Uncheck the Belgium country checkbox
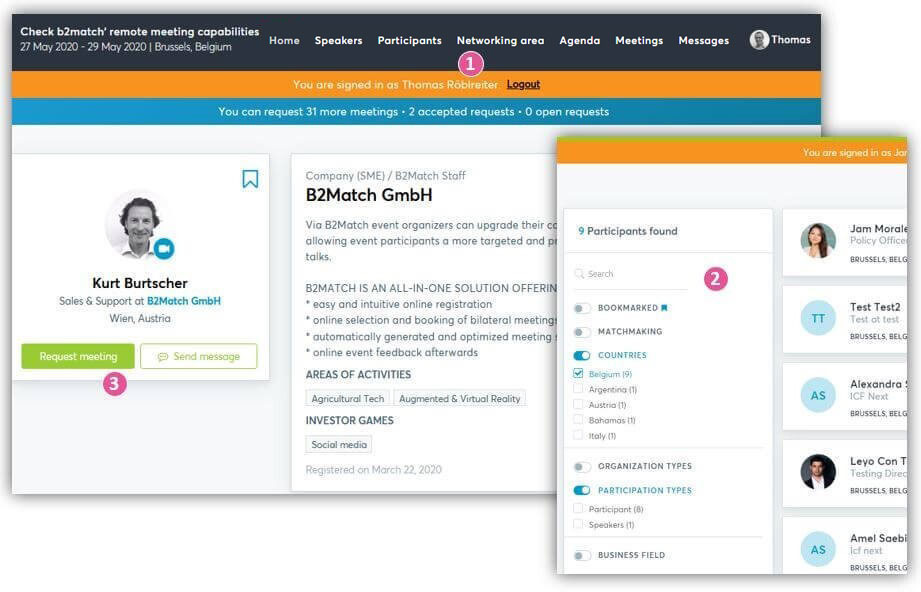 578,374
